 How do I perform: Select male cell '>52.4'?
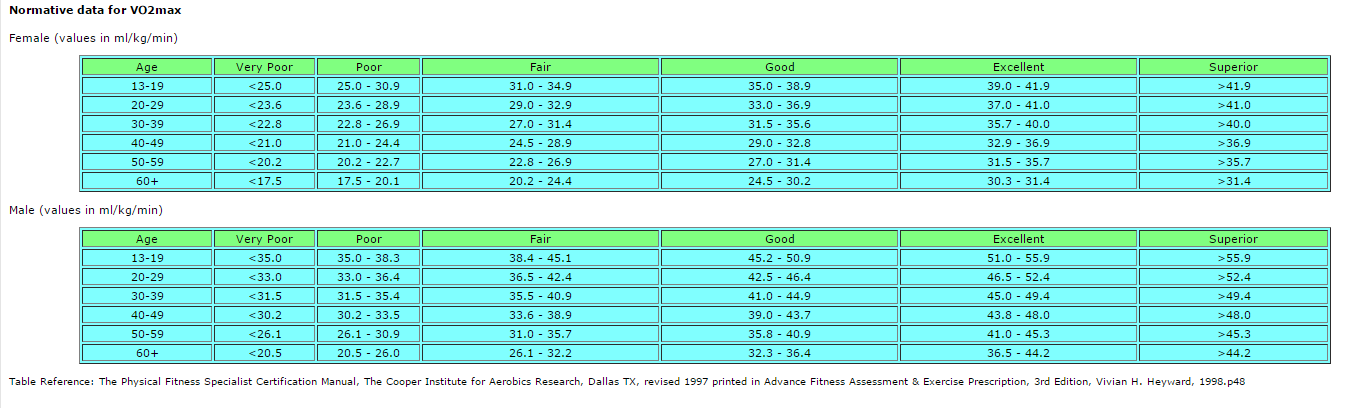(x=1233, y=277)
